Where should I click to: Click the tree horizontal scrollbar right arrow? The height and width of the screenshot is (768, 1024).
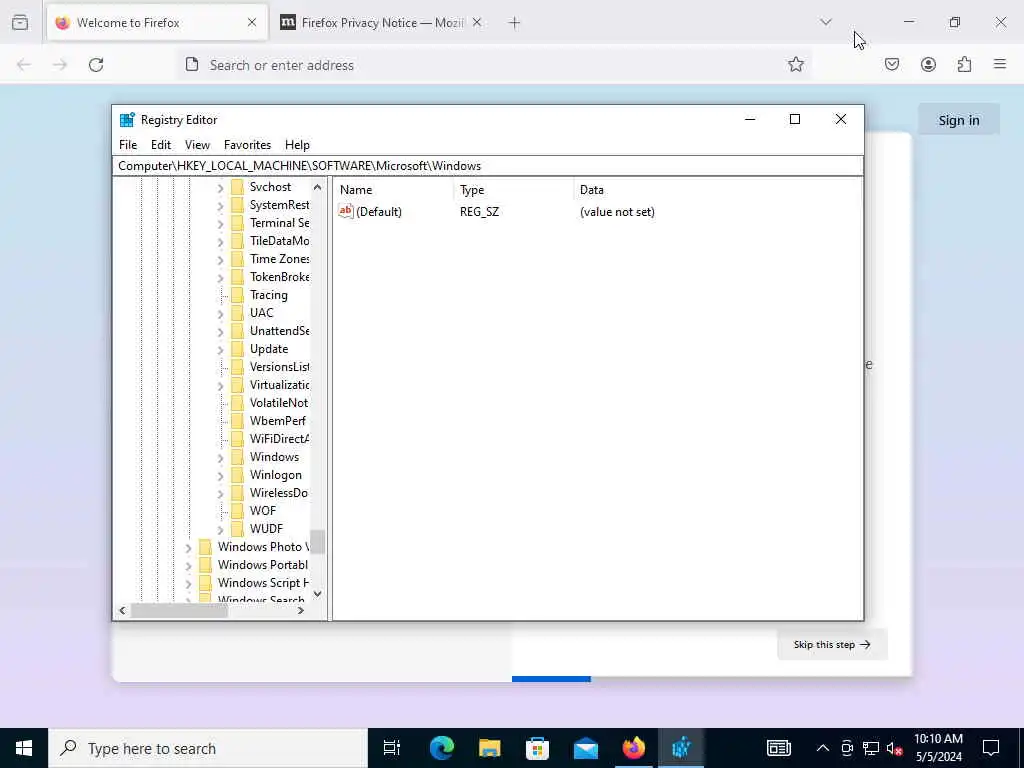(x=301, y=611)
